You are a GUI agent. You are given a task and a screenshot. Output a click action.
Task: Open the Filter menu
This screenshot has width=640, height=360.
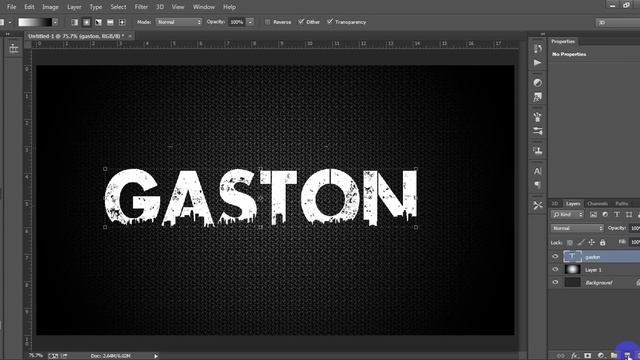141,7
